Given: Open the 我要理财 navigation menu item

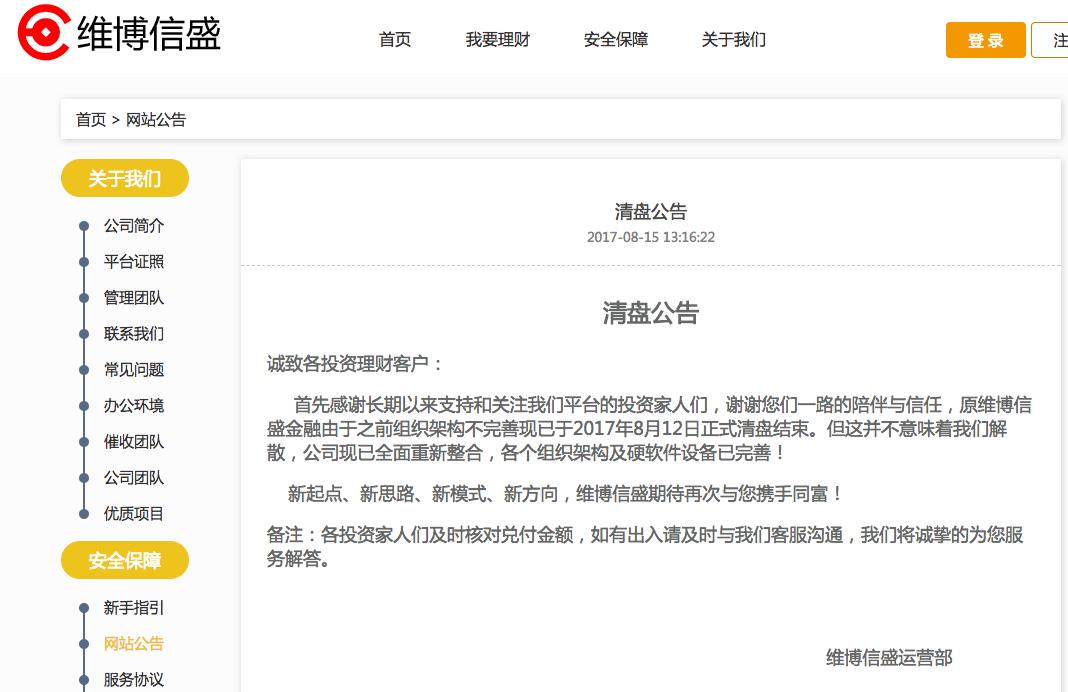Looking at the screenshot, I should pos(497,40).
